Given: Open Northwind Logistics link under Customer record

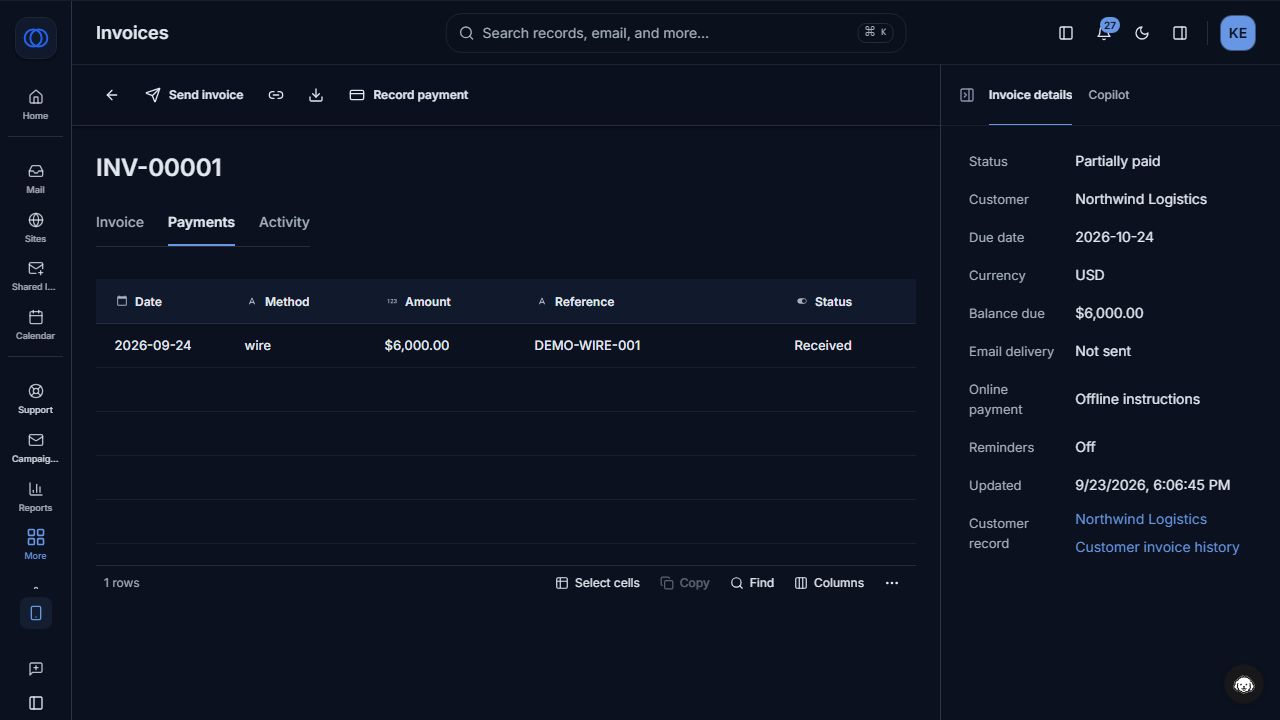Looking at the screenshot, I should coord(1141,519).
